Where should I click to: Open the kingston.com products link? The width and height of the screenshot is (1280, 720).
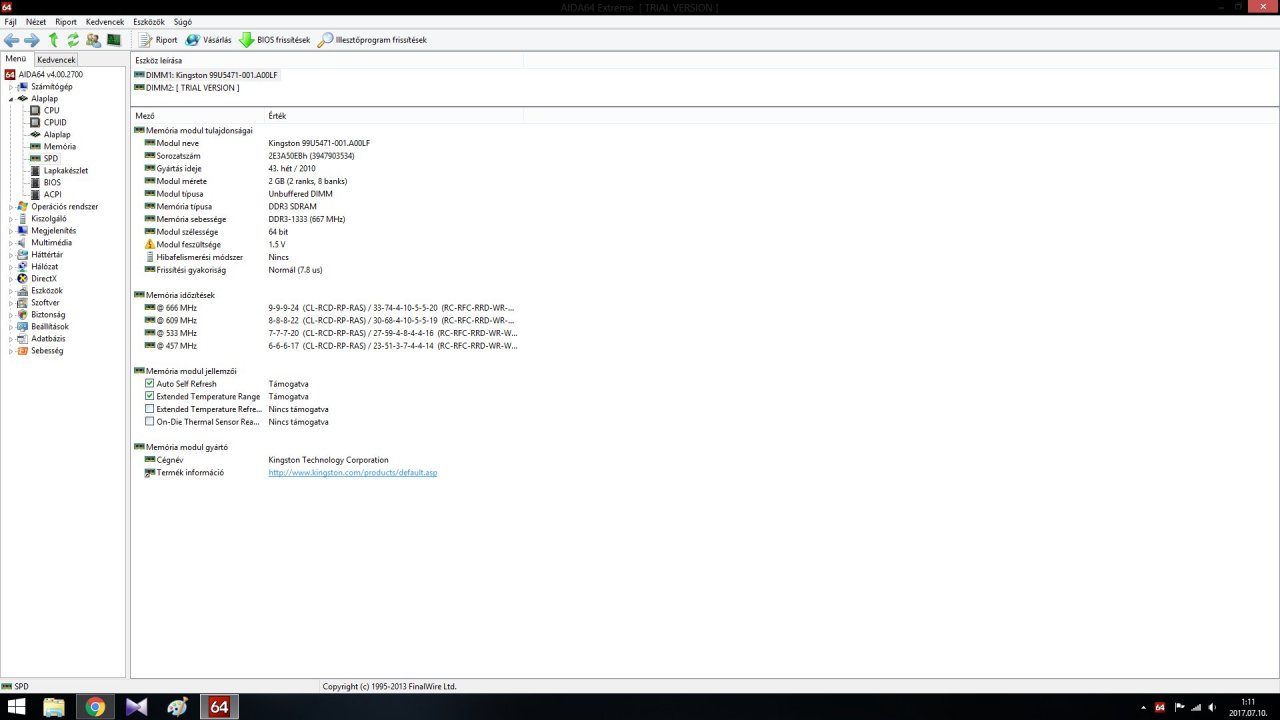pyautogui.click(x=353, y=473)
